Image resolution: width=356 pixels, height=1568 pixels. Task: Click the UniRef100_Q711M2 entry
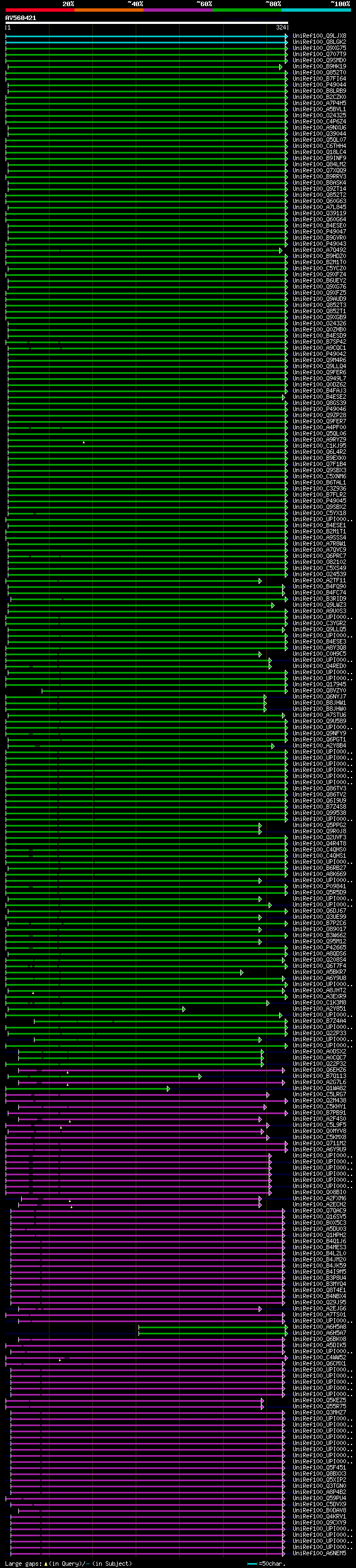319,1143
